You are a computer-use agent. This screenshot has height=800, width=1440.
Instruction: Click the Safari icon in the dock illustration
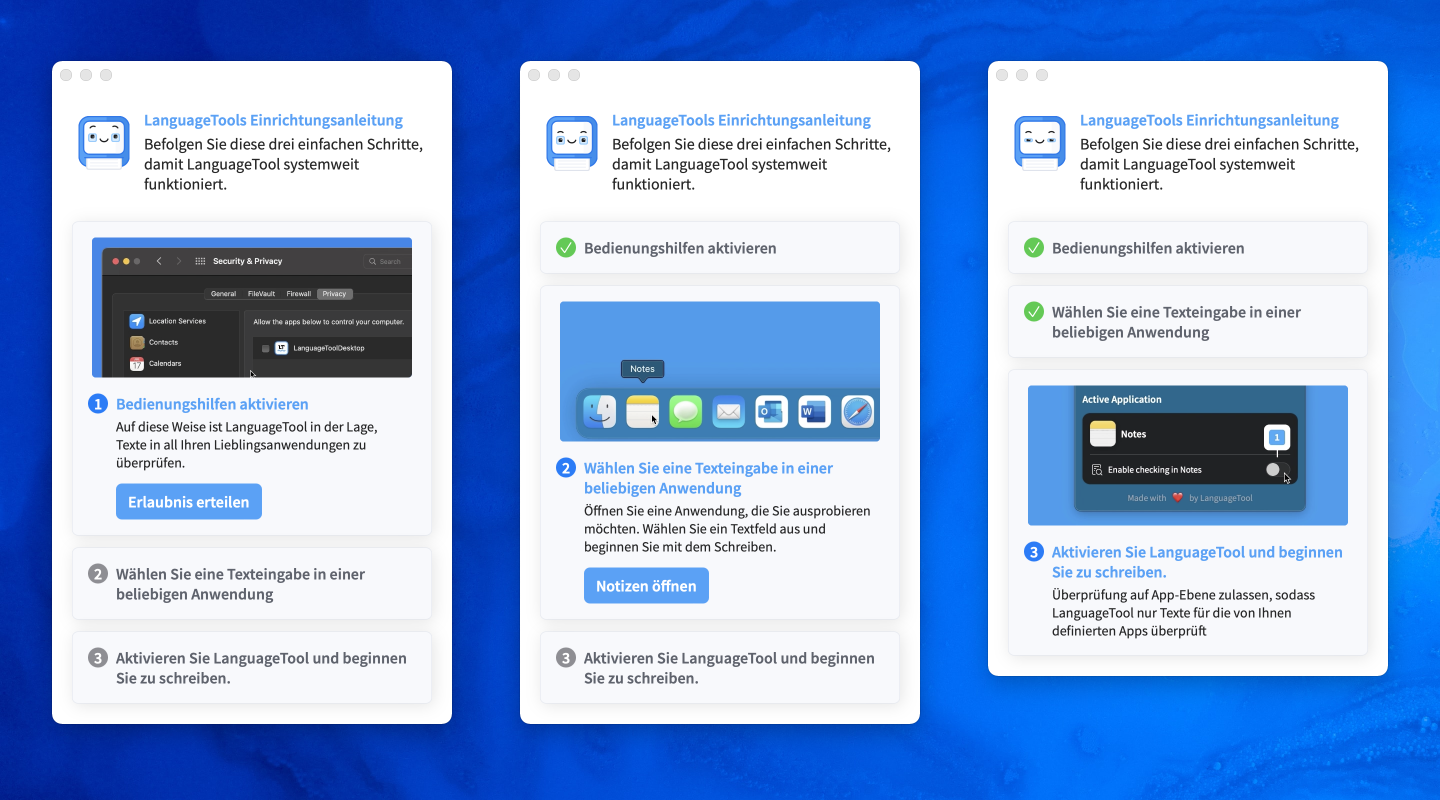pos(858,411)
